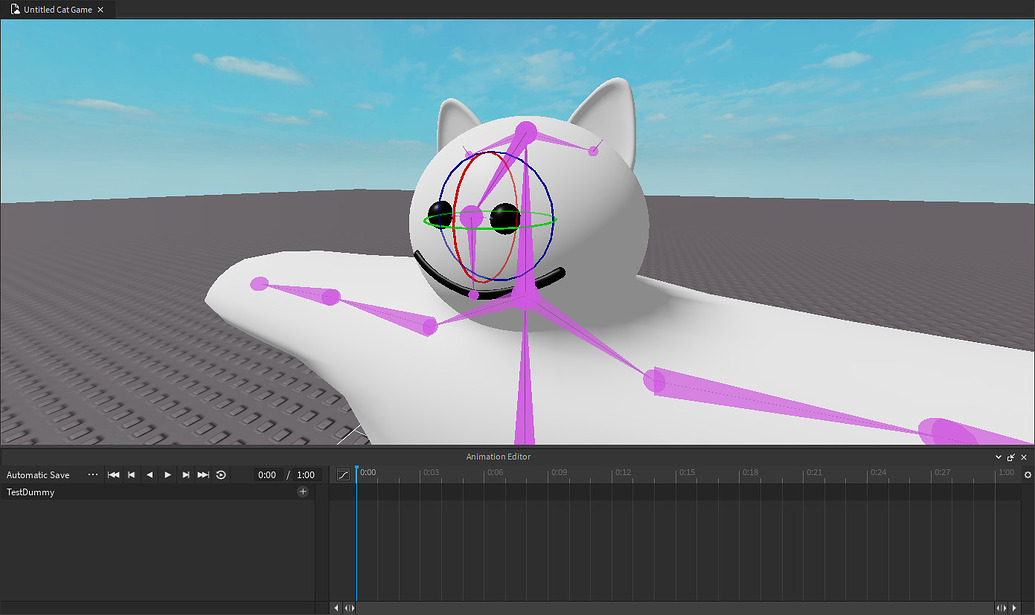Click the reverse play icon

coord(150,474)
